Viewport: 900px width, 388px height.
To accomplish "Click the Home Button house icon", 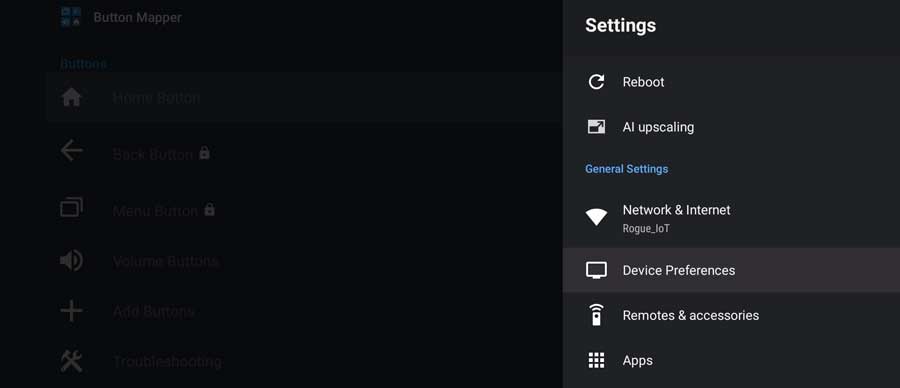I will (x=71, y=98).
